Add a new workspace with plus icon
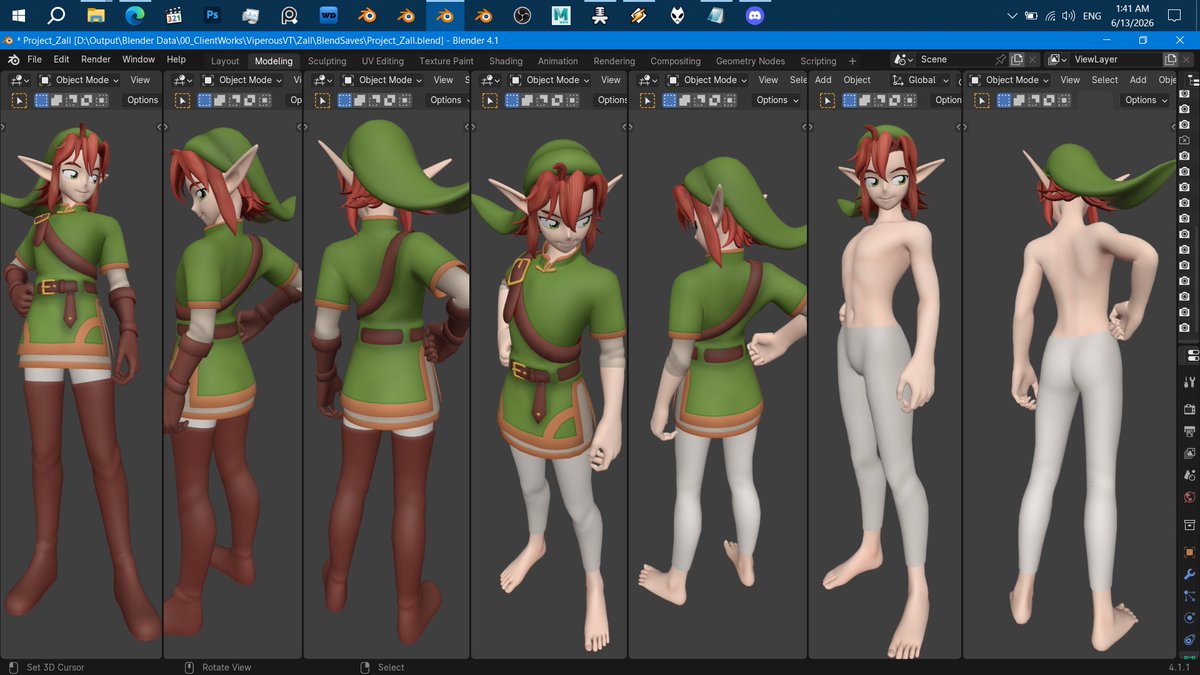Viewport: 1200px width, 675px height. click(852, 61)
